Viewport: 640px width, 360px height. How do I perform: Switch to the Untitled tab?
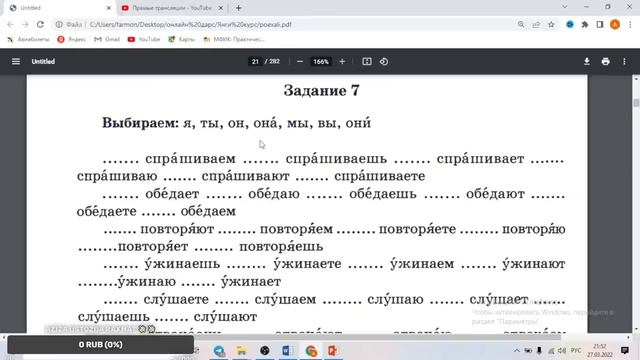[x=59, y=8]
